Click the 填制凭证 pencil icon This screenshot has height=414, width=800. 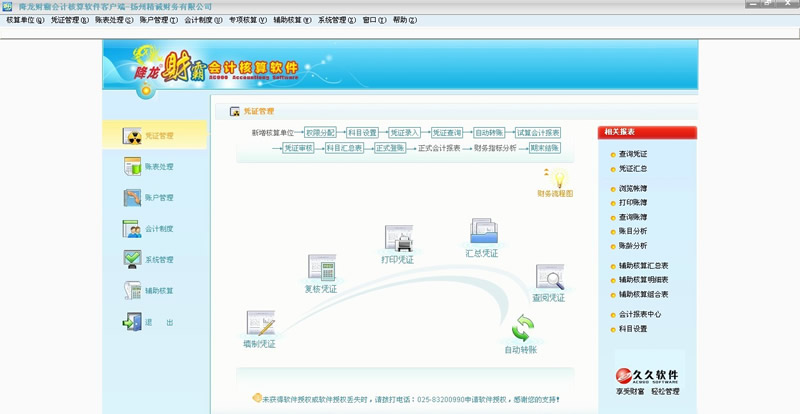point(261,323)
